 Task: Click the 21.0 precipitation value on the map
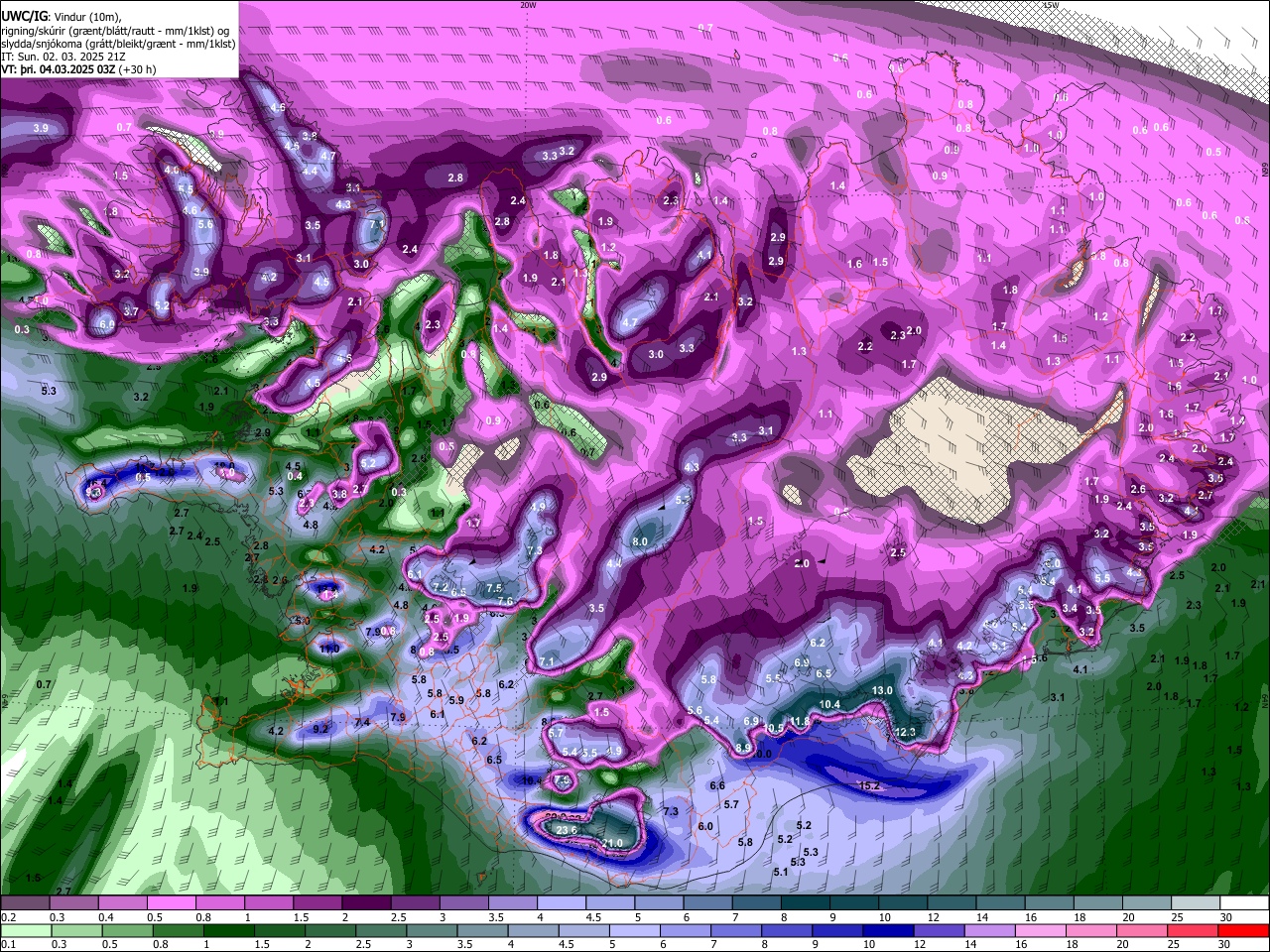[x=612, y=843]
